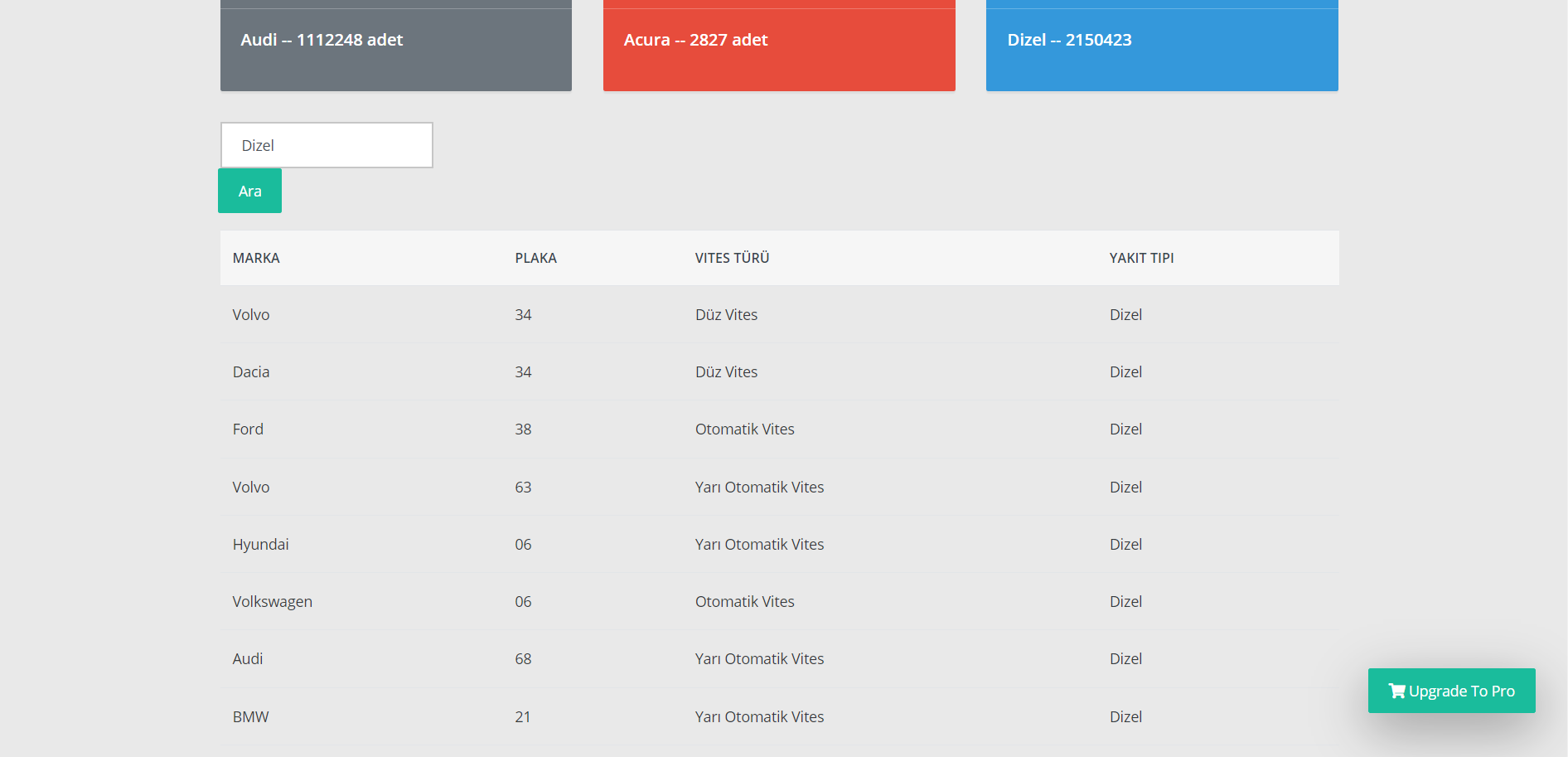Select the red Acura 2827 adet card
Screen dimensions: 1568x757
[x=778, y=46]
